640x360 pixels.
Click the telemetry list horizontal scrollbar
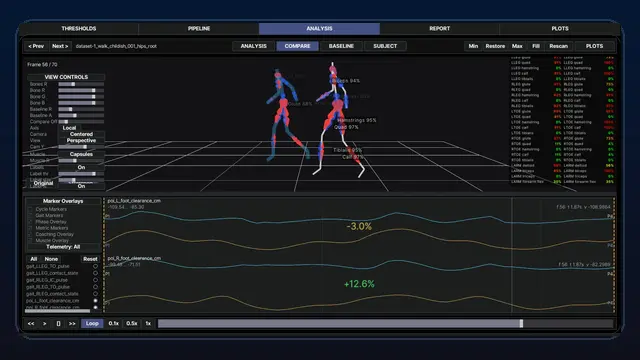pos(58,311)
